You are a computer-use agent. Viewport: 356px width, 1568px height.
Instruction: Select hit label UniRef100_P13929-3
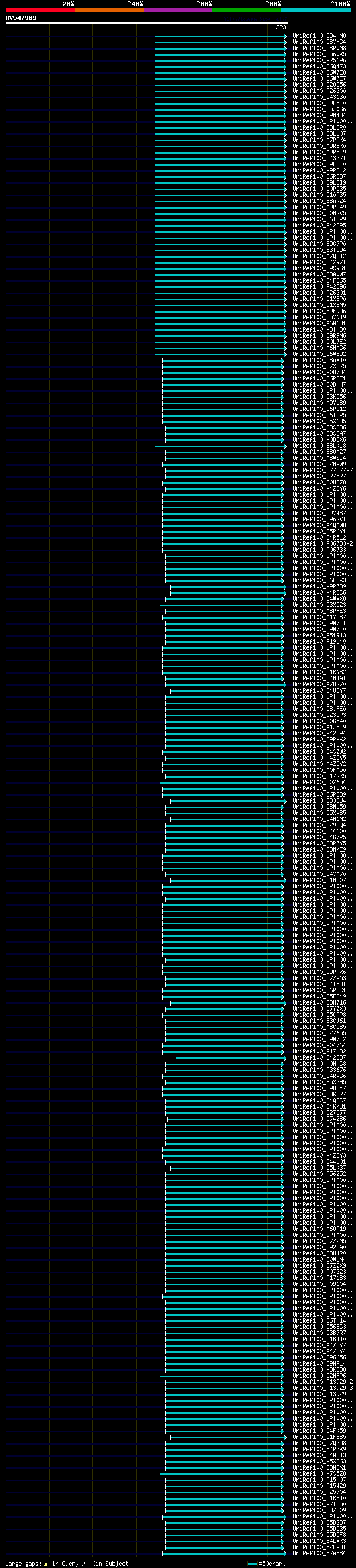coord(323,1388)
